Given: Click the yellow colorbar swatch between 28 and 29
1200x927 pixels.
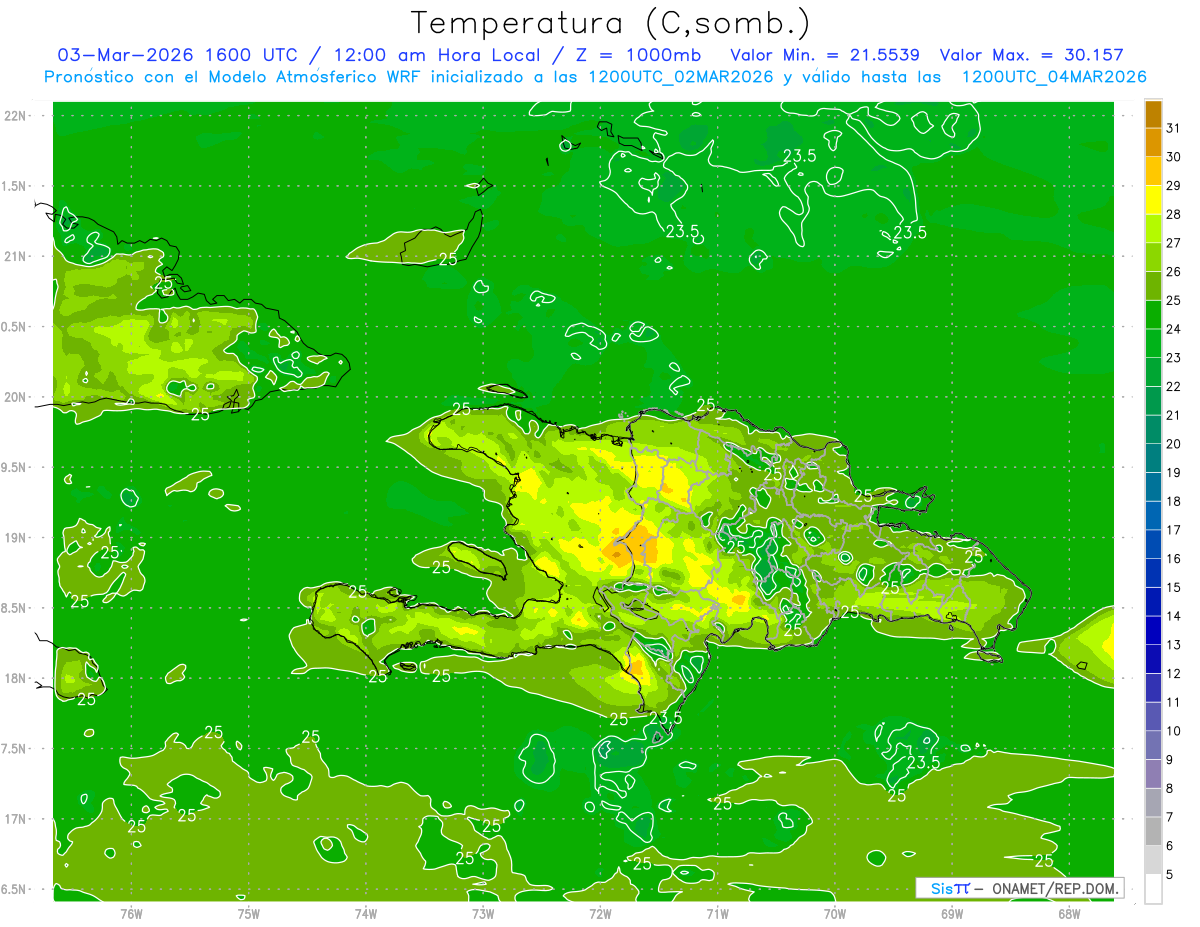Looking at the screenshot, I should click(1153, 200).
